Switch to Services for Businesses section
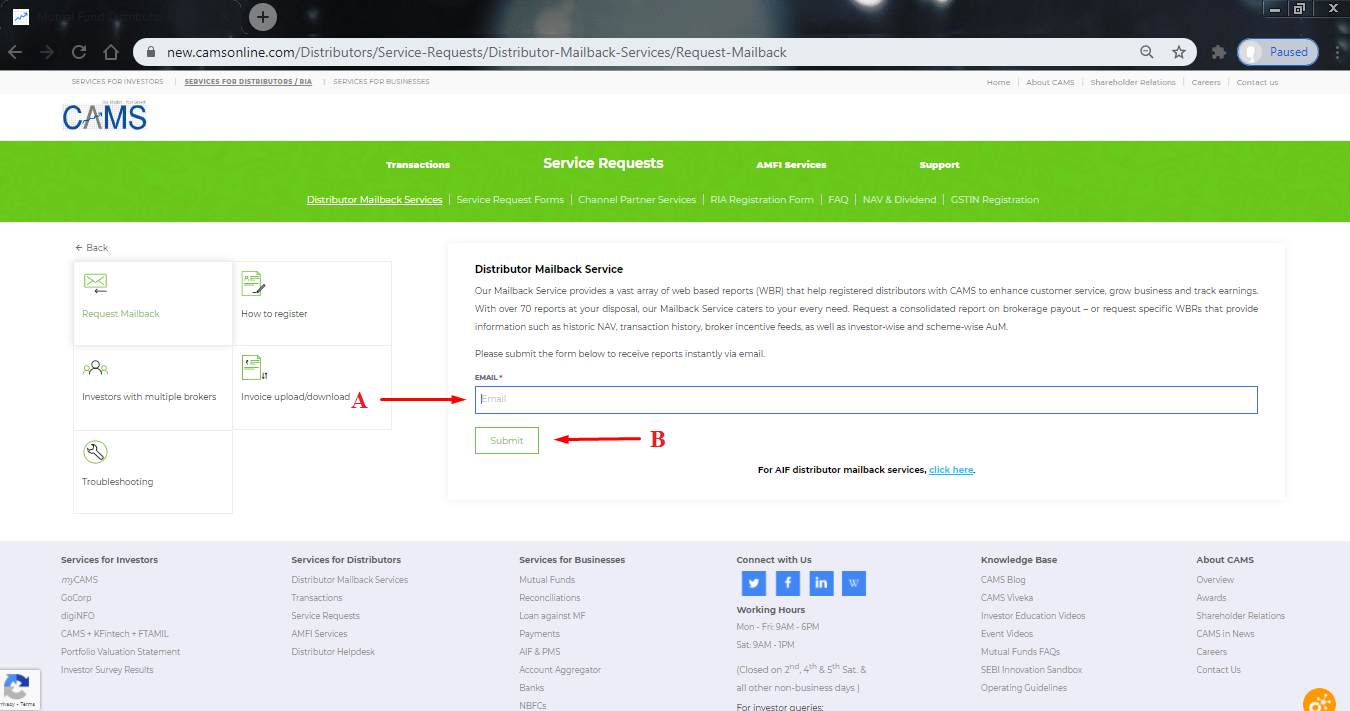1350x711 pixels. (x=381, y=82)
